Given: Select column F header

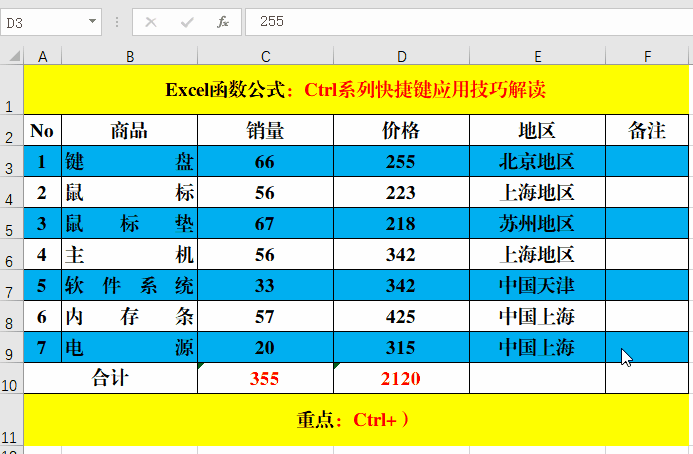Looking at the screenshot, I should pos(647,57).
